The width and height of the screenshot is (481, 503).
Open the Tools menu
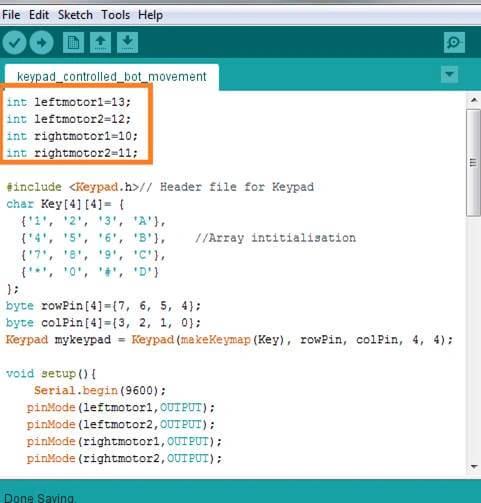[x=116, y=15]
